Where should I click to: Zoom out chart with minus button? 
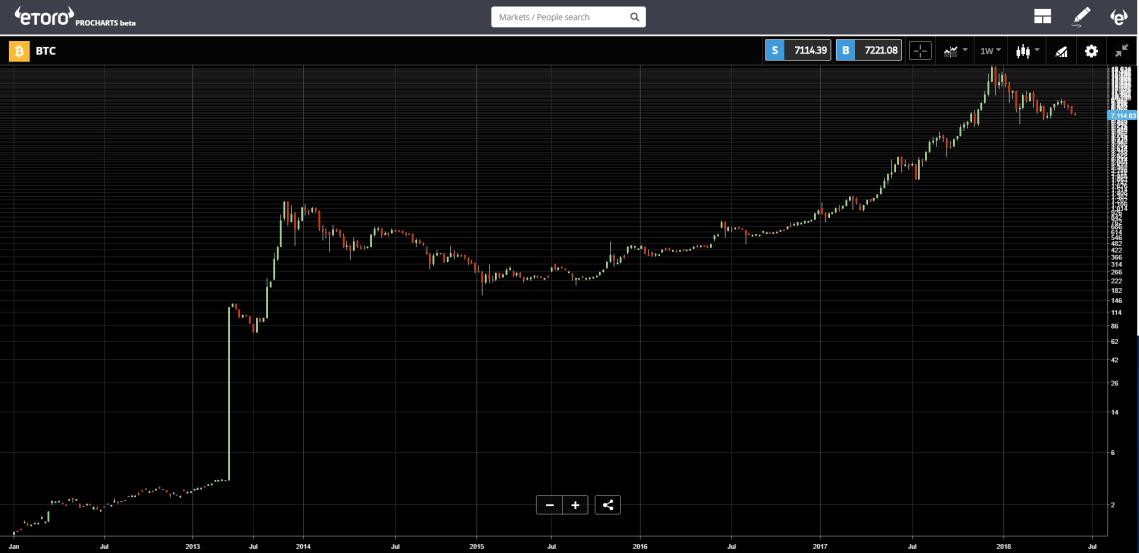coord(550,505)
